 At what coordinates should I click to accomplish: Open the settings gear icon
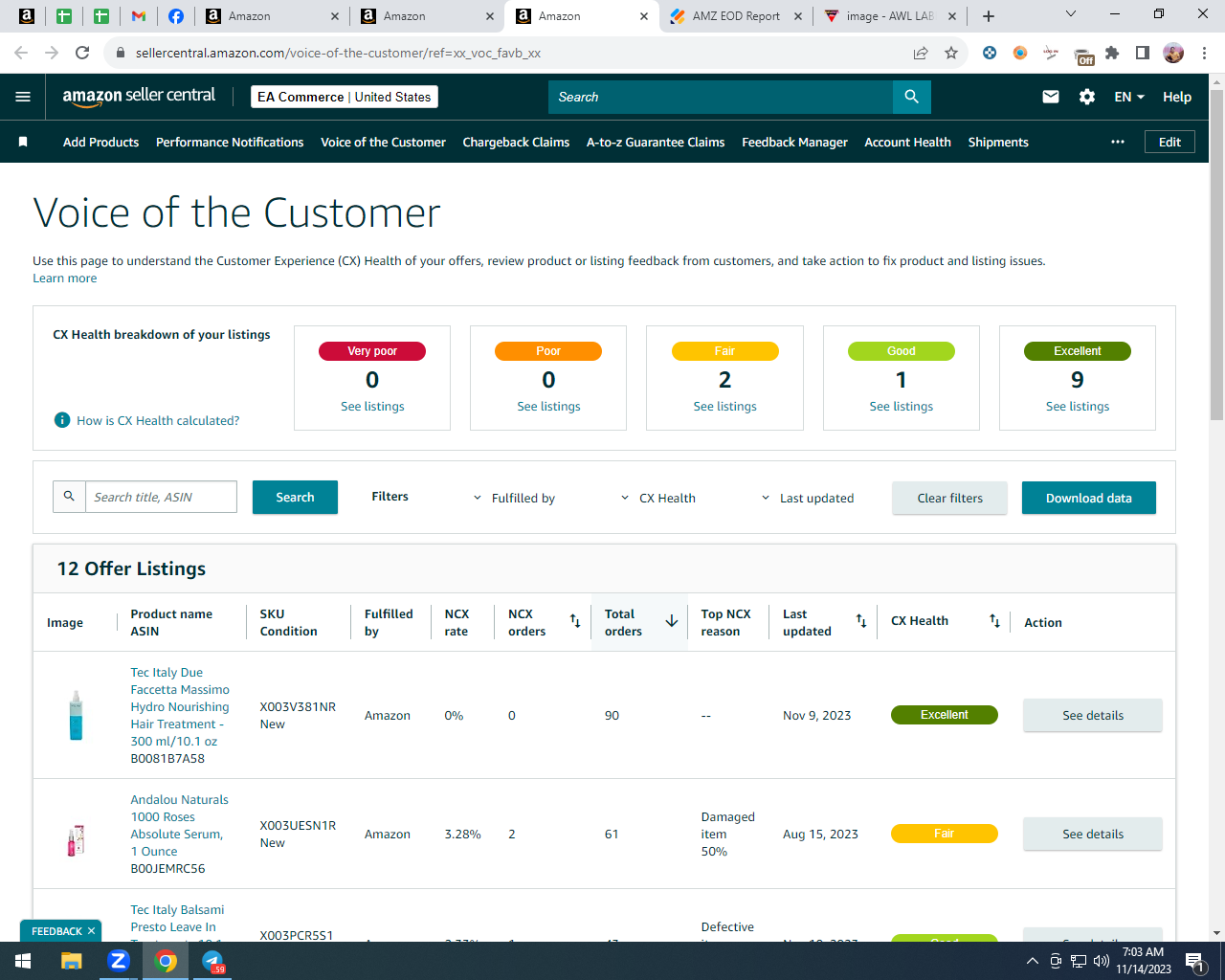(1087, 97)
